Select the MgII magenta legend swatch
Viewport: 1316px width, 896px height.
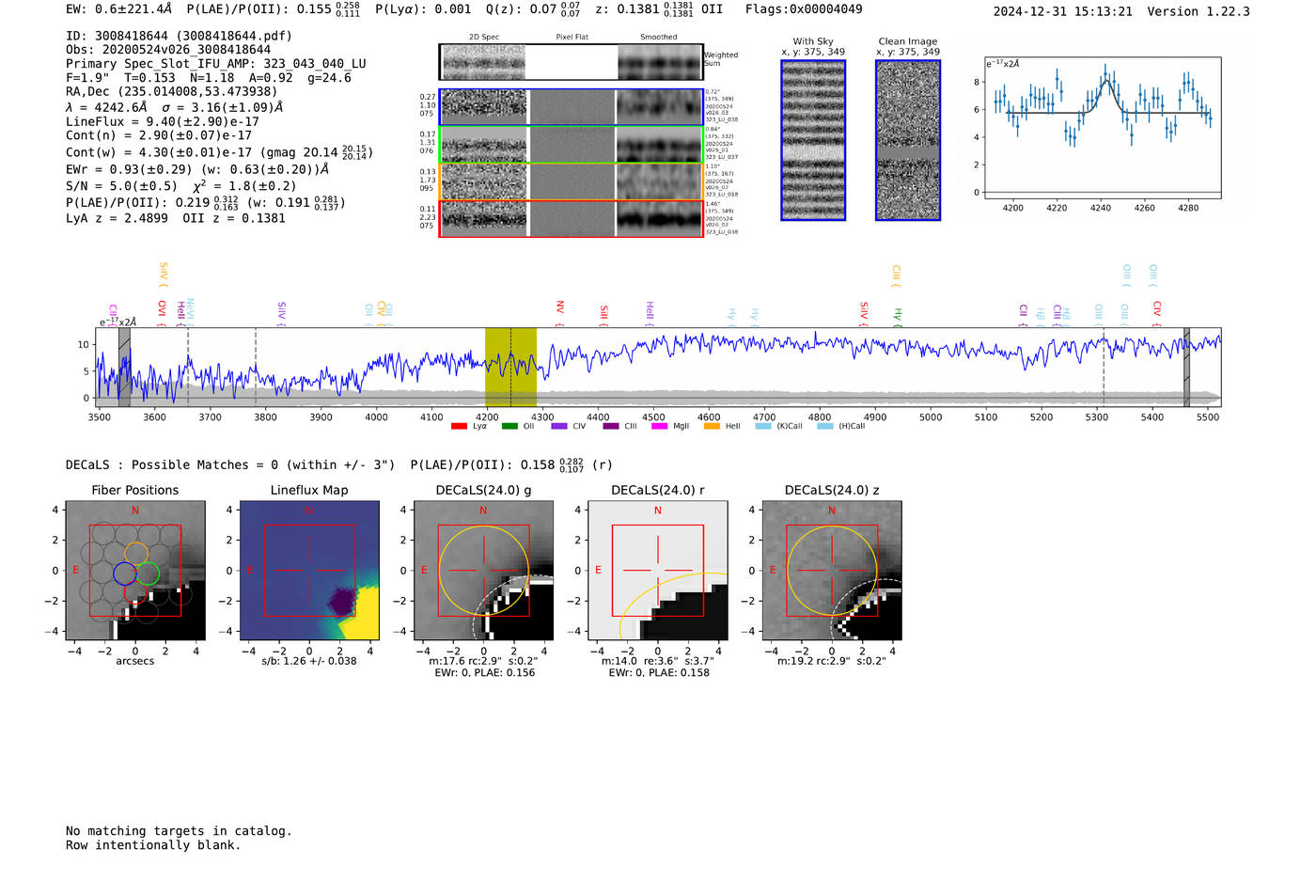point(660,427)
